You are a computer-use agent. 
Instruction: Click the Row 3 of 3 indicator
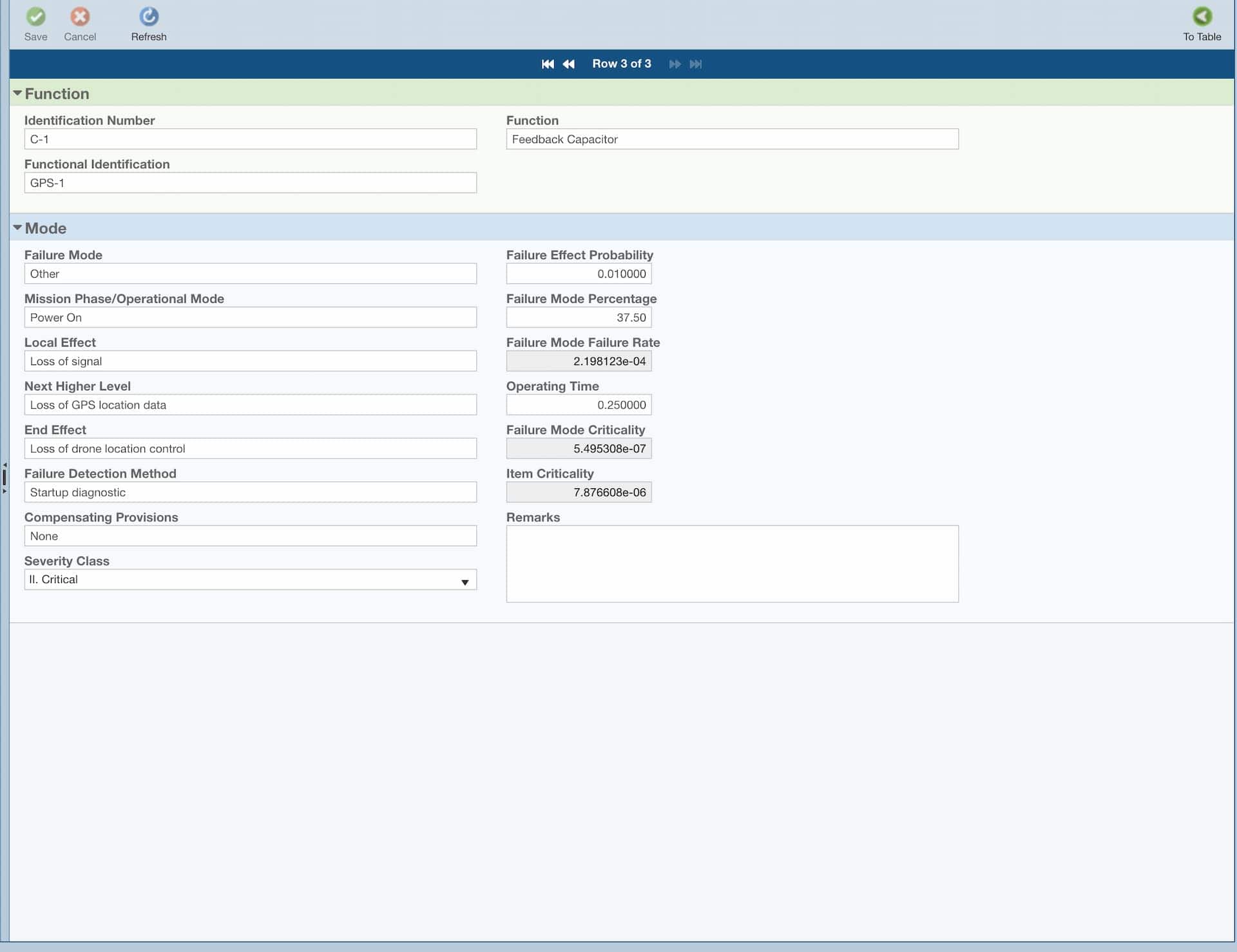(622, 64)
